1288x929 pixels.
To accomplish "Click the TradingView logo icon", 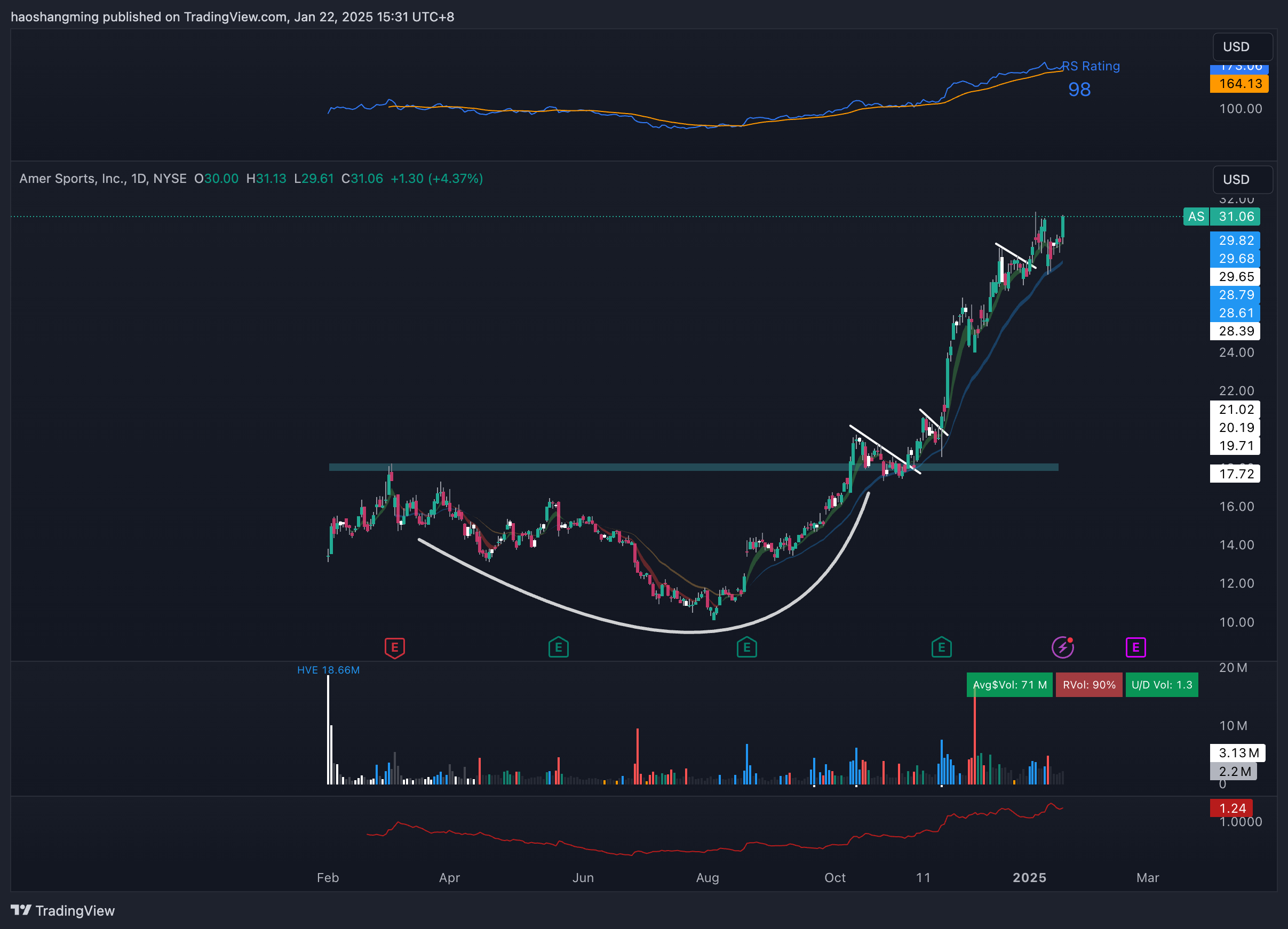I will tap(21, 910).
